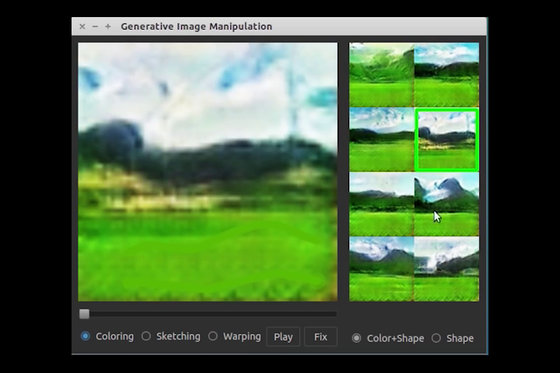The height and width of the screenshot is (373, 560).
Task: Click the Play button
Action: pos(283,337)
